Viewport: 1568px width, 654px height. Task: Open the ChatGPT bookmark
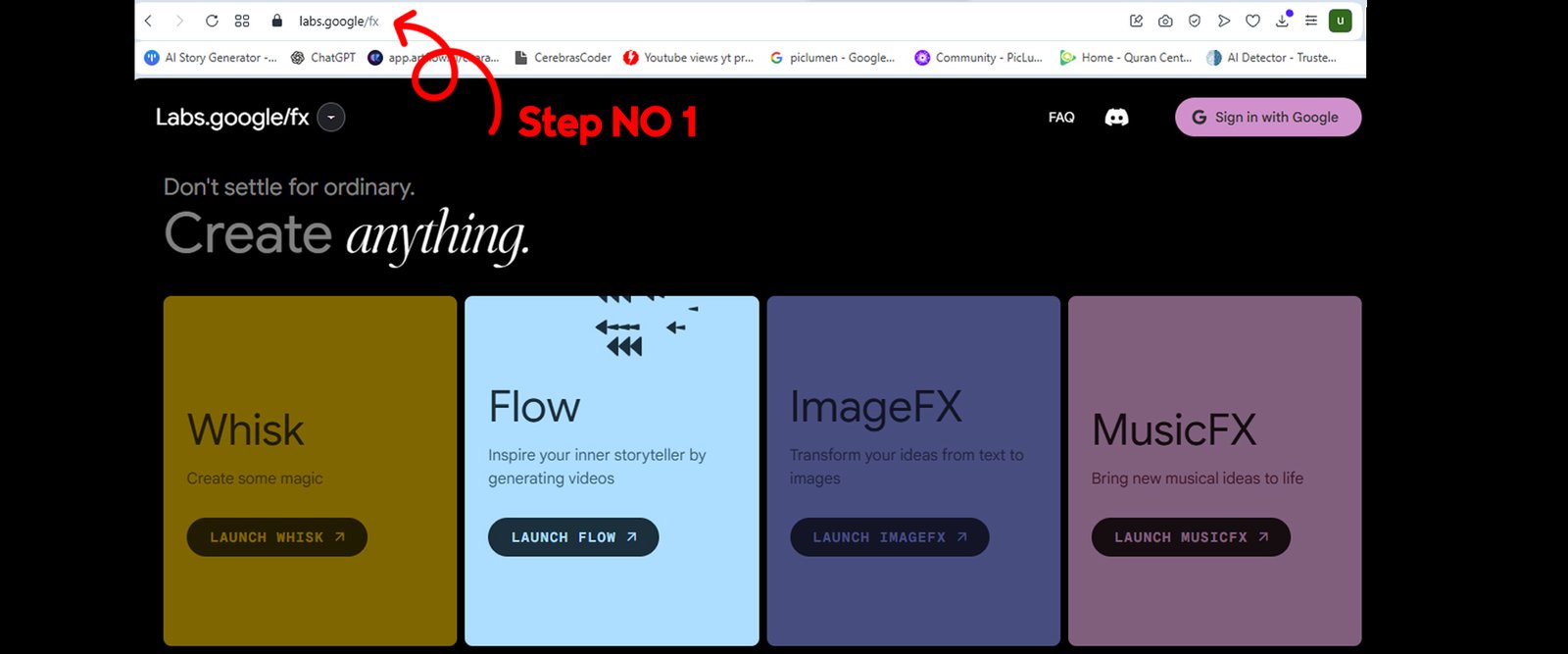tap(323, 58)
